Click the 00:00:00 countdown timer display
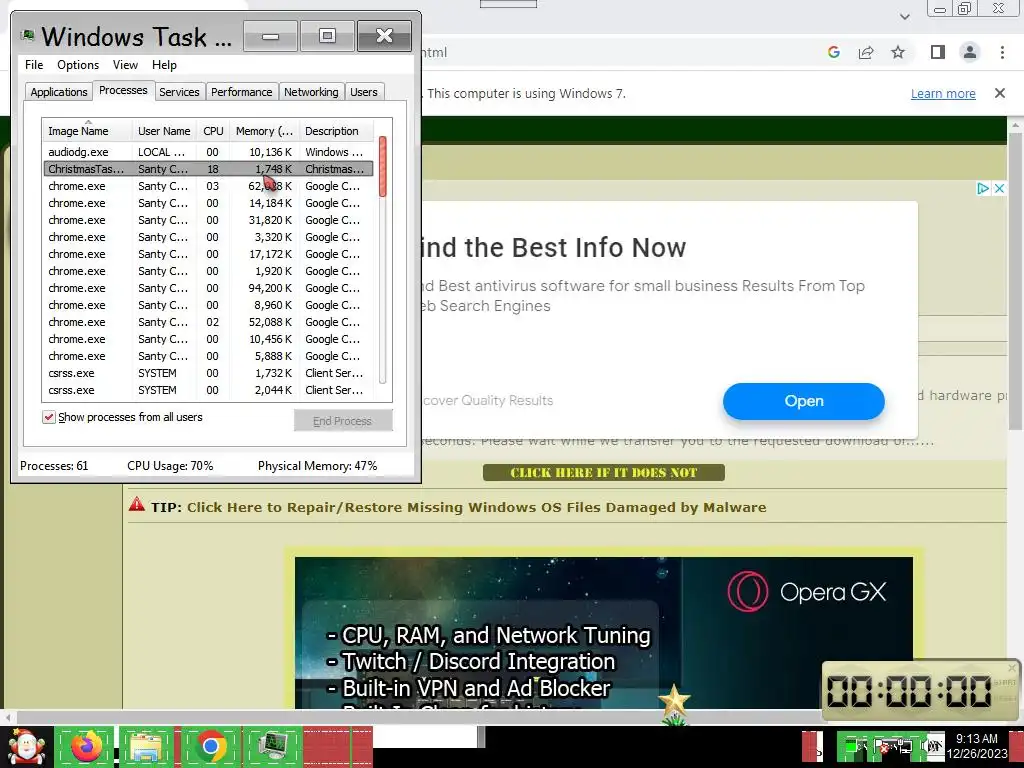Viewport: 1024px width, 768px height. point(909,691)
